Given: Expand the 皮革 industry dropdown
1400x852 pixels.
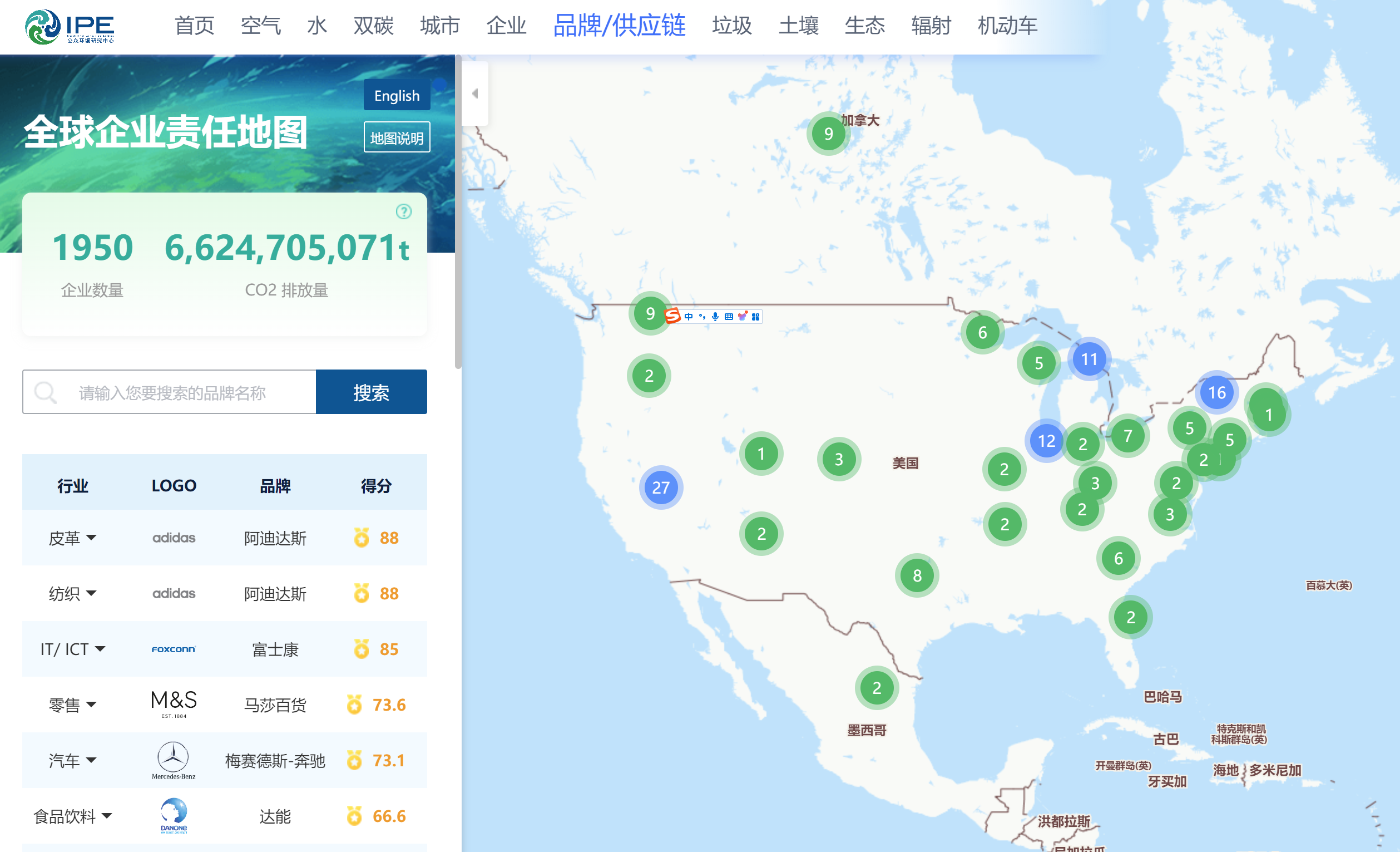Looking at the screenshot, I should (x=91, y=537).
